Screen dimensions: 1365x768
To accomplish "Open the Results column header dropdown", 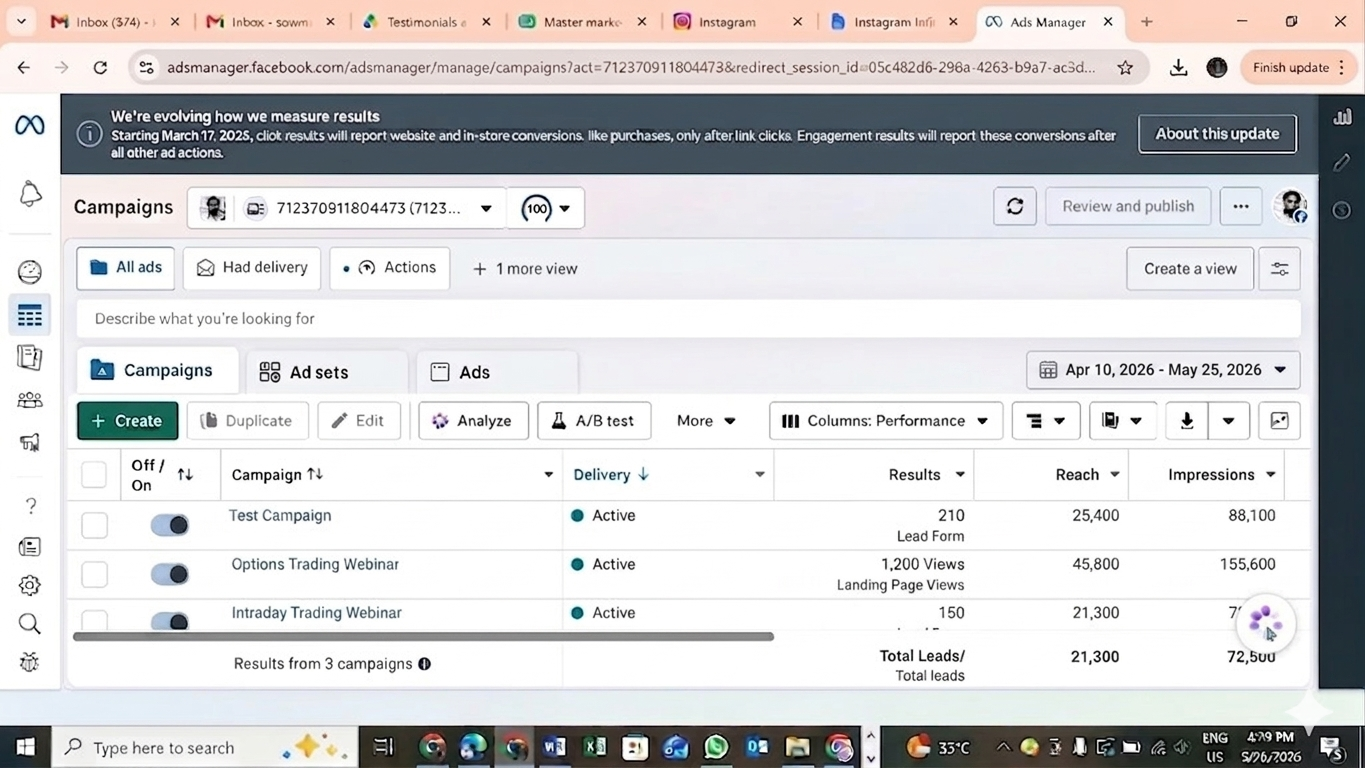I will [x=960, y=475].
